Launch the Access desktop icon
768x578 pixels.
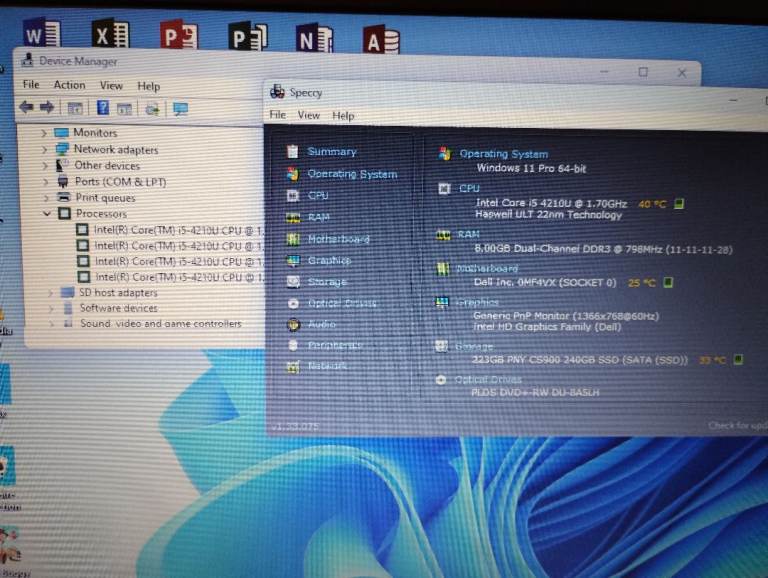point(381,40)
